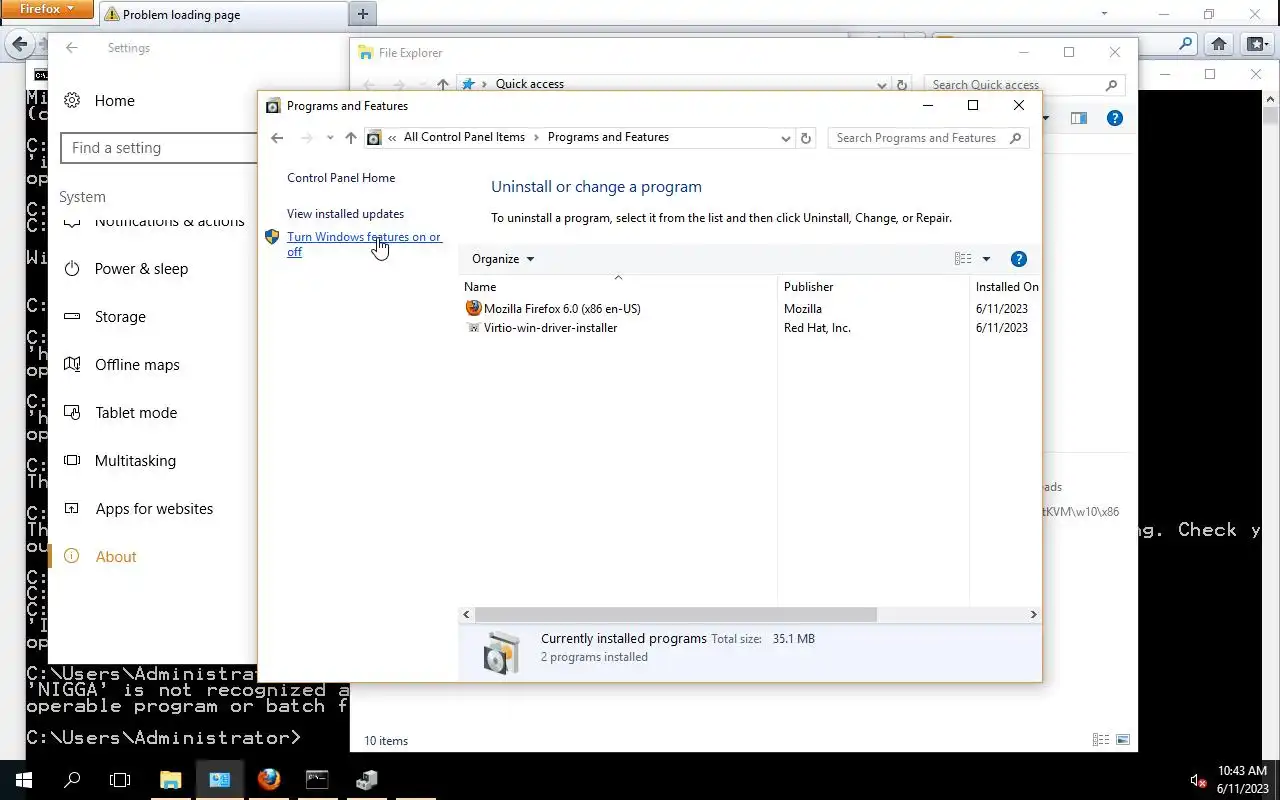The image size is (1280, 800).
Task: Select the Problem loading page tab
Action: (x=222, y=15)
